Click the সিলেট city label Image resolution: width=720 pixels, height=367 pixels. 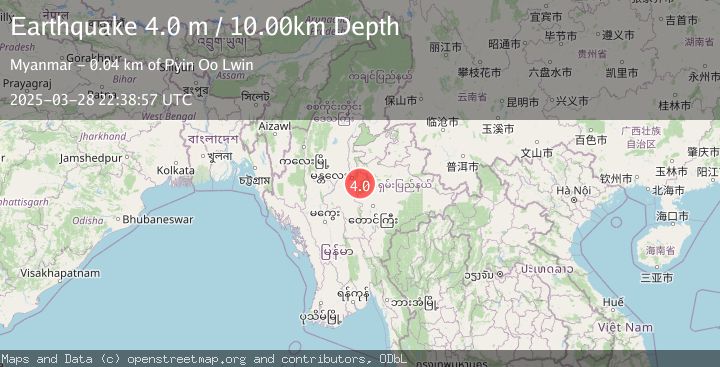coord(255,97)
